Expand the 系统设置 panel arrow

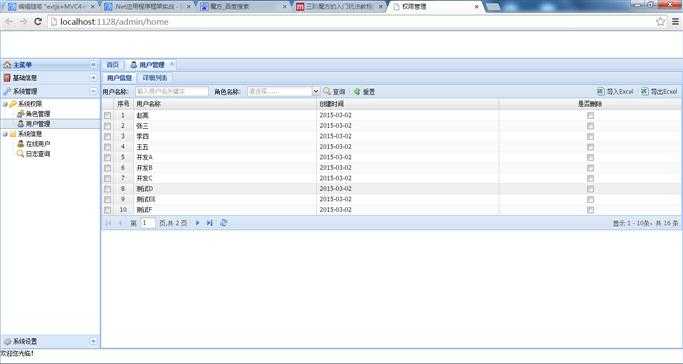(x=93, y=341)
